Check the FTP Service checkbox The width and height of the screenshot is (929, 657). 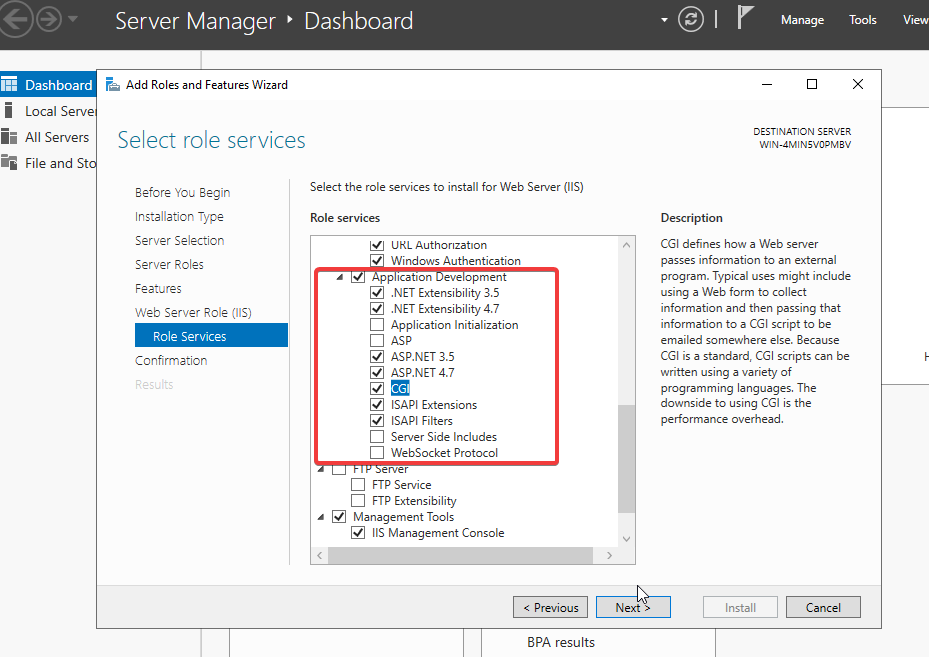pos(358,485)
